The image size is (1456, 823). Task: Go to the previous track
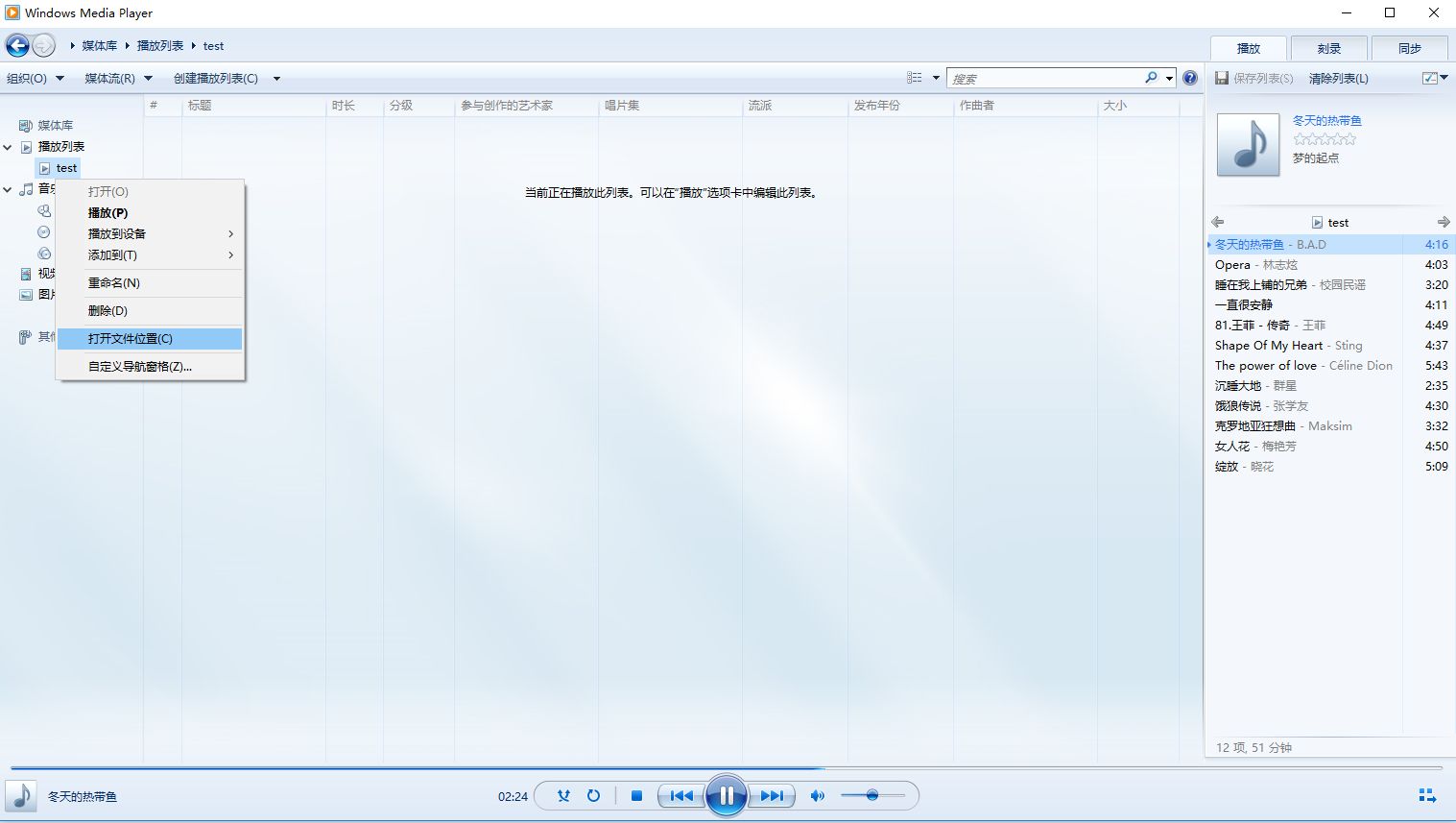click(681, 795)
